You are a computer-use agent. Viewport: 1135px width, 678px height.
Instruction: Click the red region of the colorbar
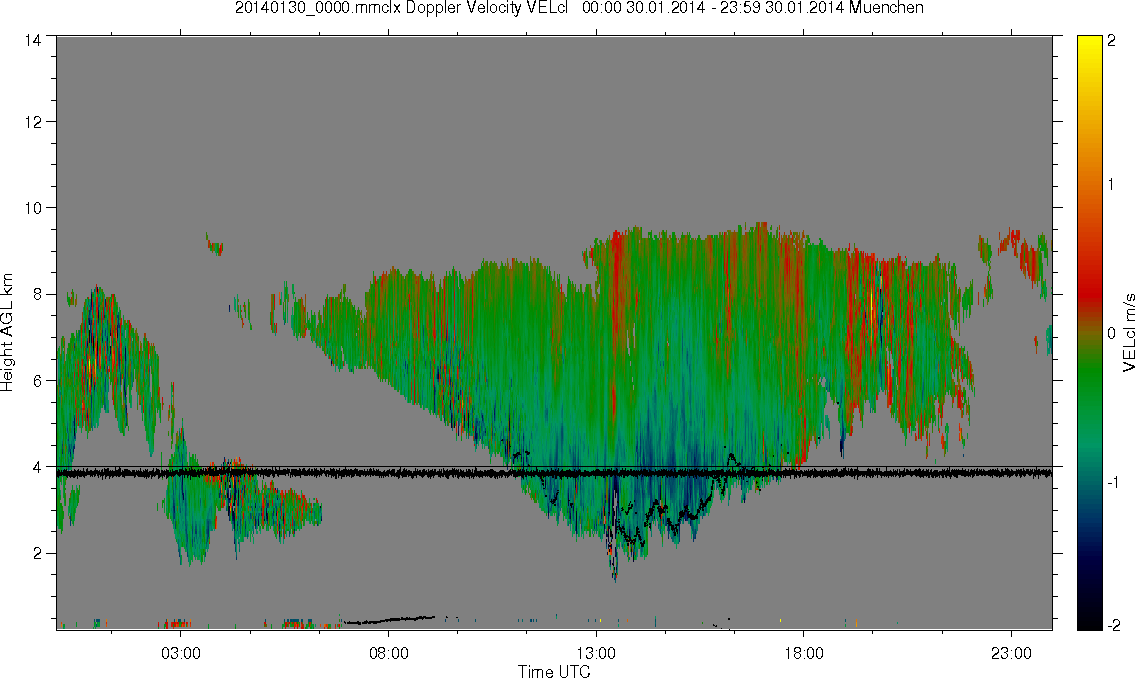click(x=1089, y=286)
